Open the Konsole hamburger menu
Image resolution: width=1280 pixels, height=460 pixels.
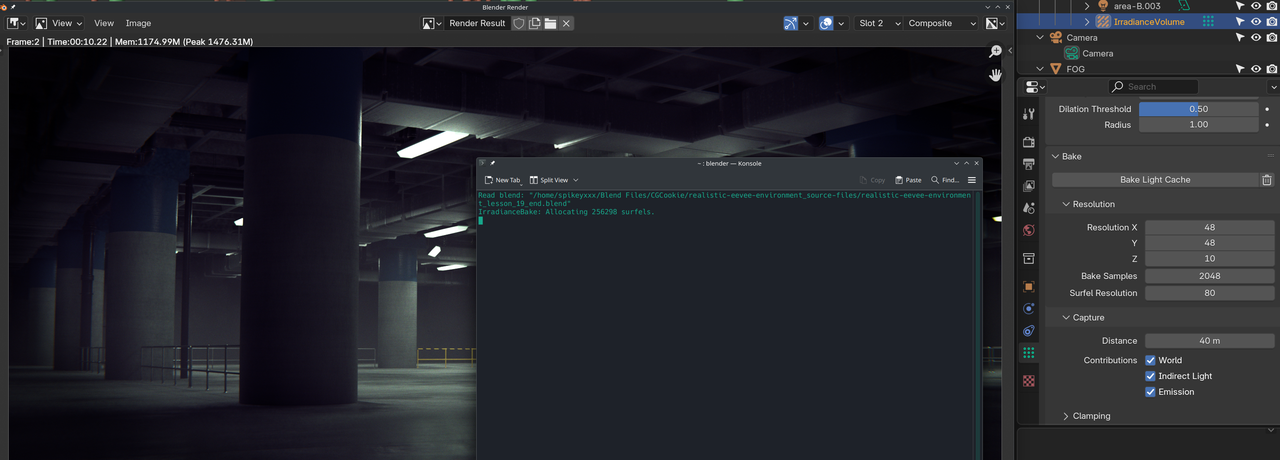click(x=971, y=180)
